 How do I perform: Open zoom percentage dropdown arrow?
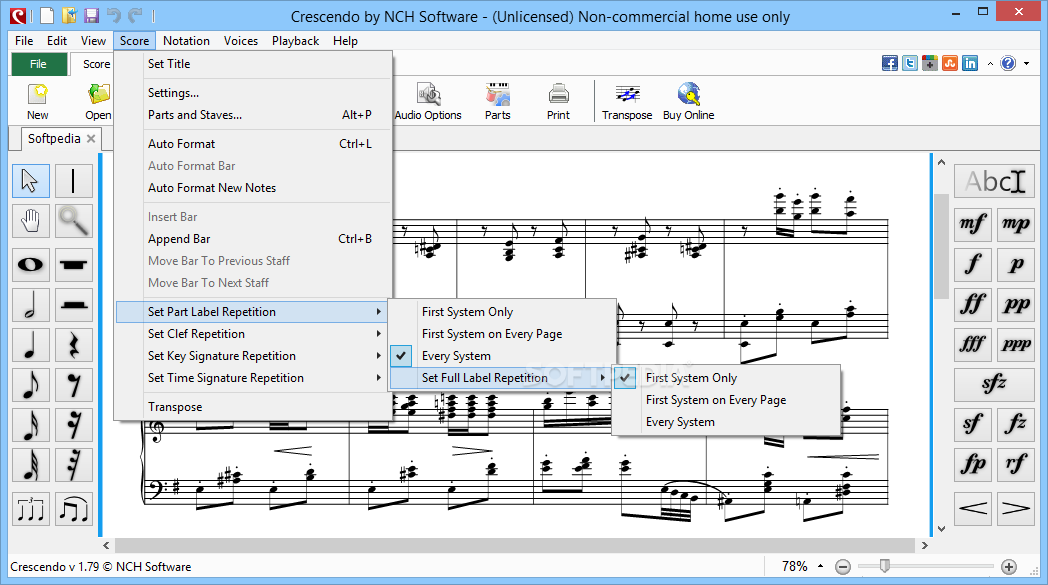(x=820, y=566)
